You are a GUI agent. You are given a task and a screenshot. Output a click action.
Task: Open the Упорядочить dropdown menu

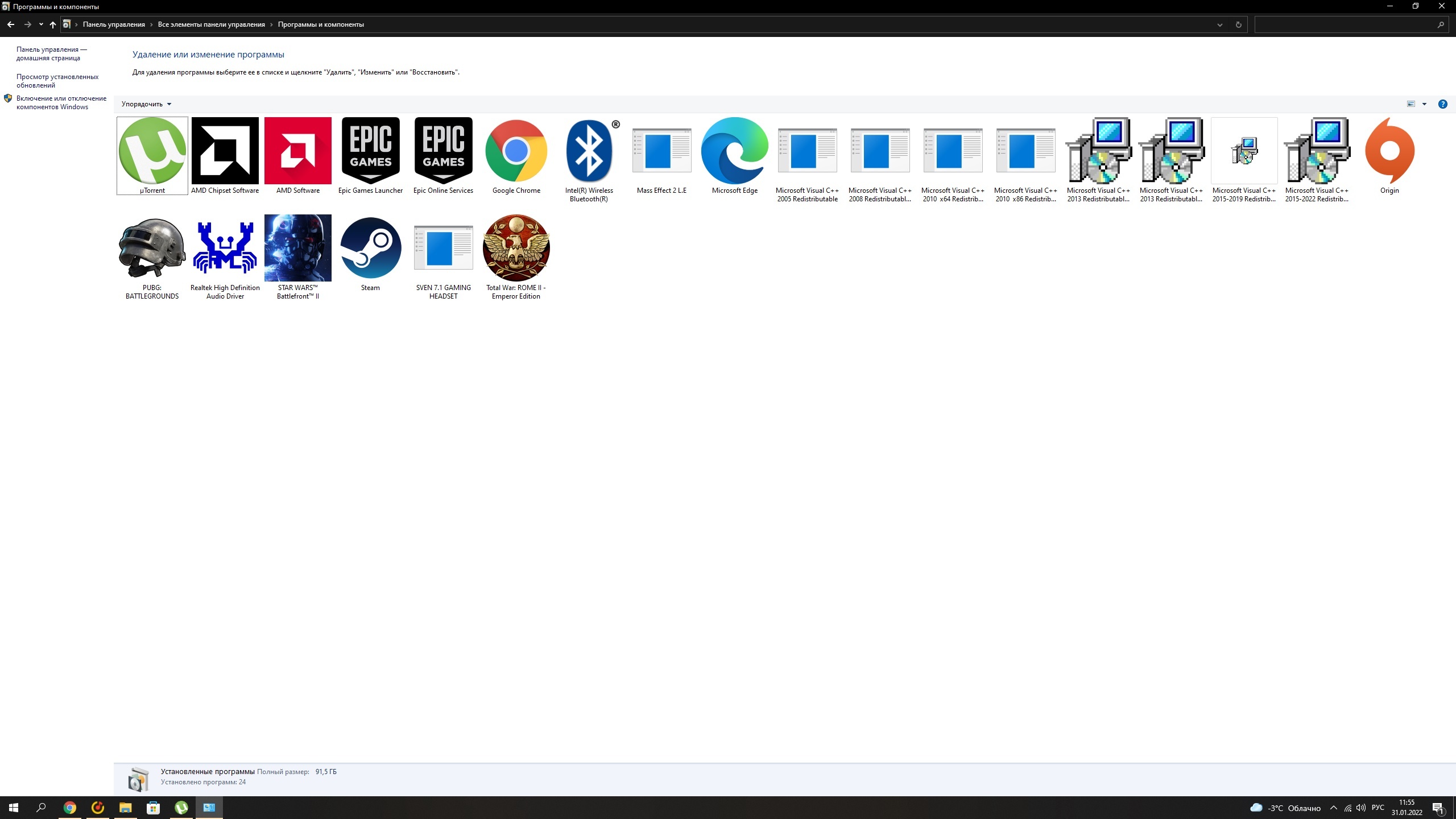[146, 104]
